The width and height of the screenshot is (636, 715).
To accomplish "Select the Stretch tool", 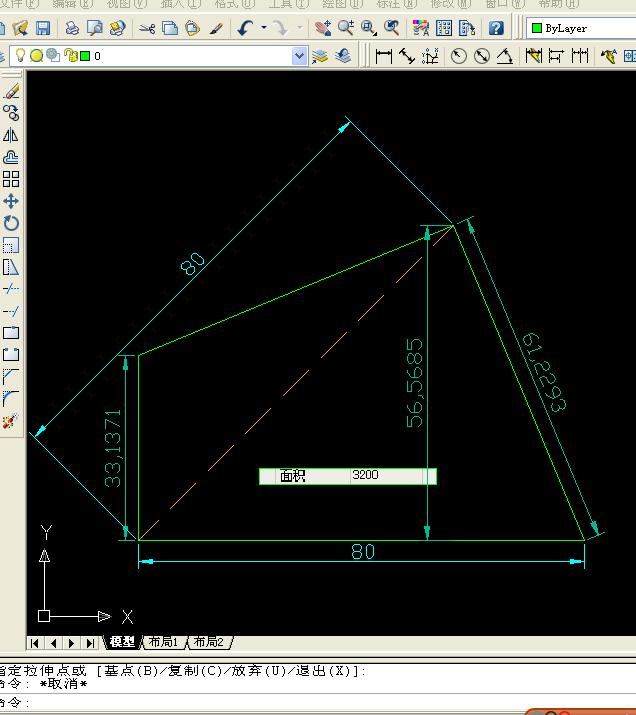I will point(11,267).
